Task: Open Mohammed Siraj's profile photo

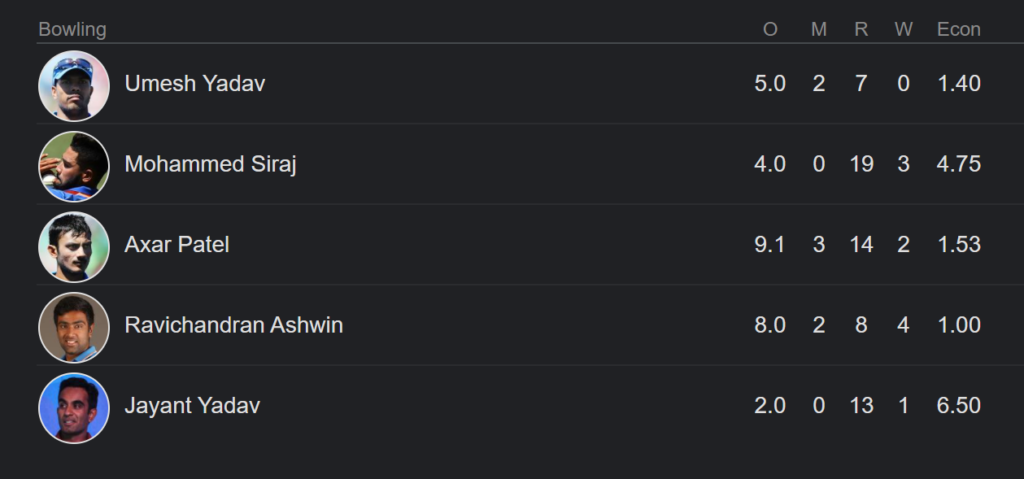Action: click(x=74, y=166)
